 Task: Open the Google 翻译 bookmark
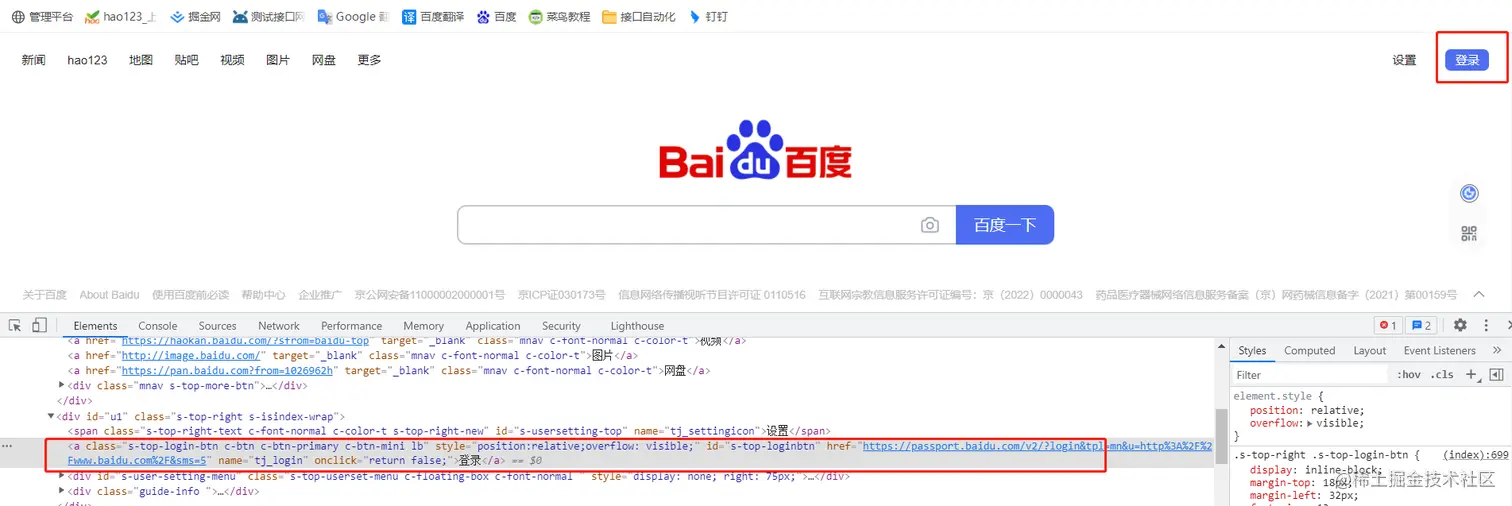(353, 17)
